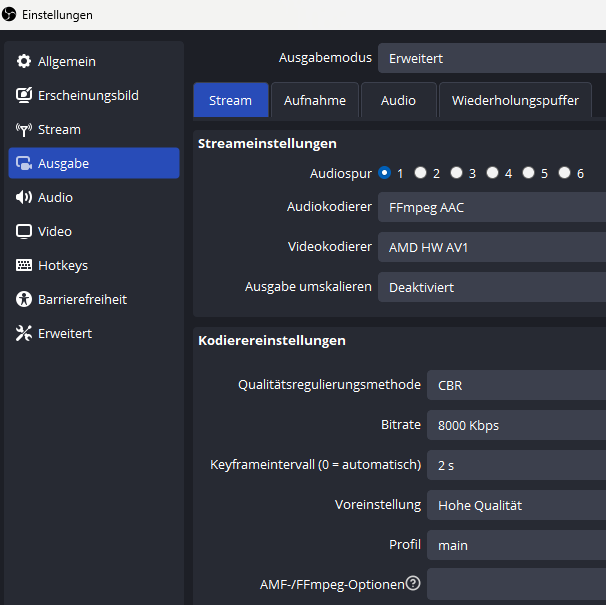The height and width of the screenshot is (605, 606).
Task: Click the OBS logo in title bar
Action: point(9,14)
